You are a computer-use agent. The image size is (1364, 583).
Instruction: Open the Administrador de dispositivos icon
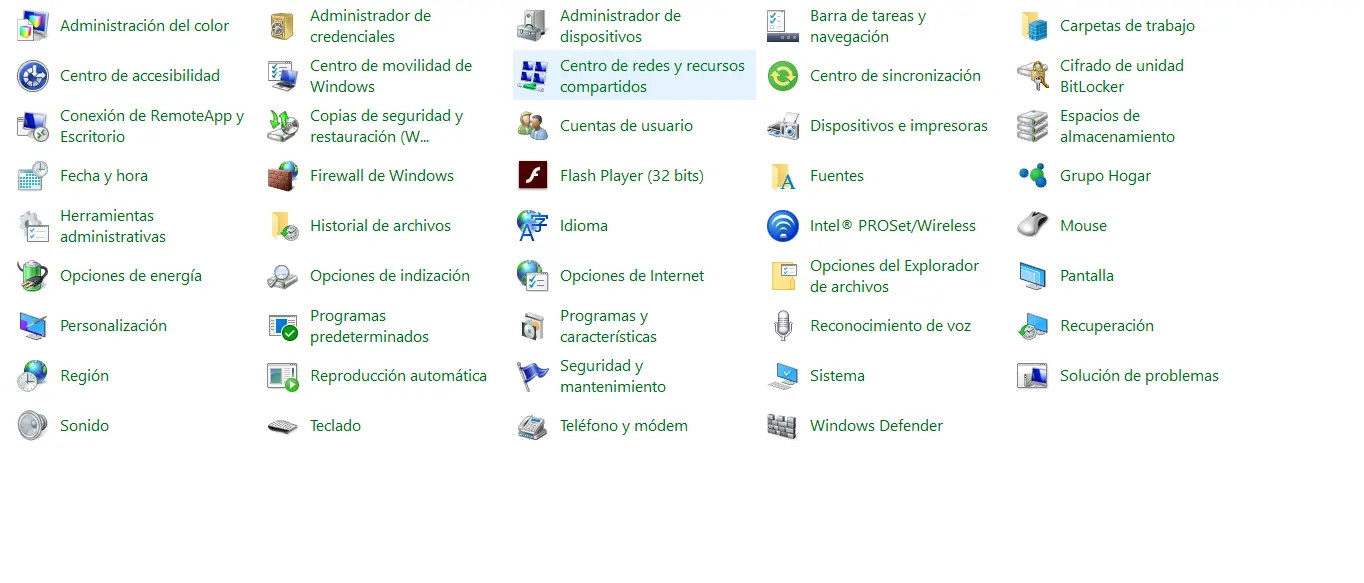pos(533,26)
